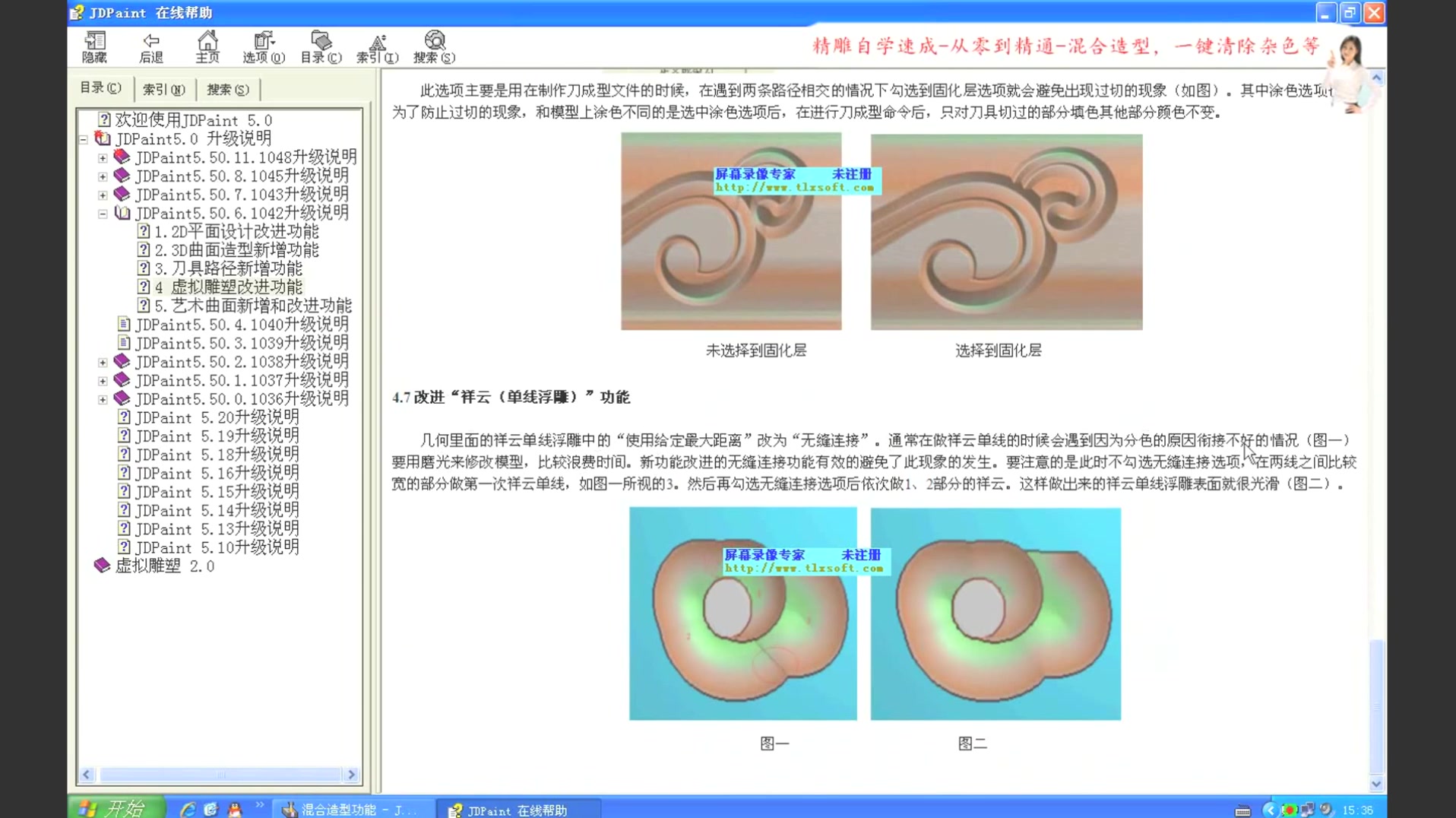The width and height of the screenshot is (1456, 818).
Task: Switch to the 索引(N) tab
Action: point(163,90)
